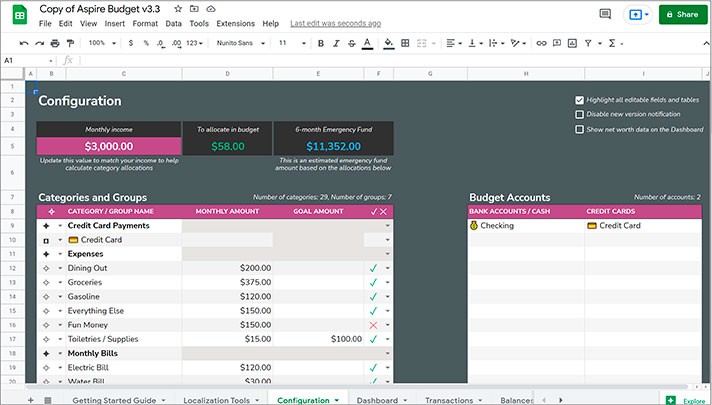This screenshot has height=405, width=712.
Task: Increase decimal places
Action: point(176,43)
